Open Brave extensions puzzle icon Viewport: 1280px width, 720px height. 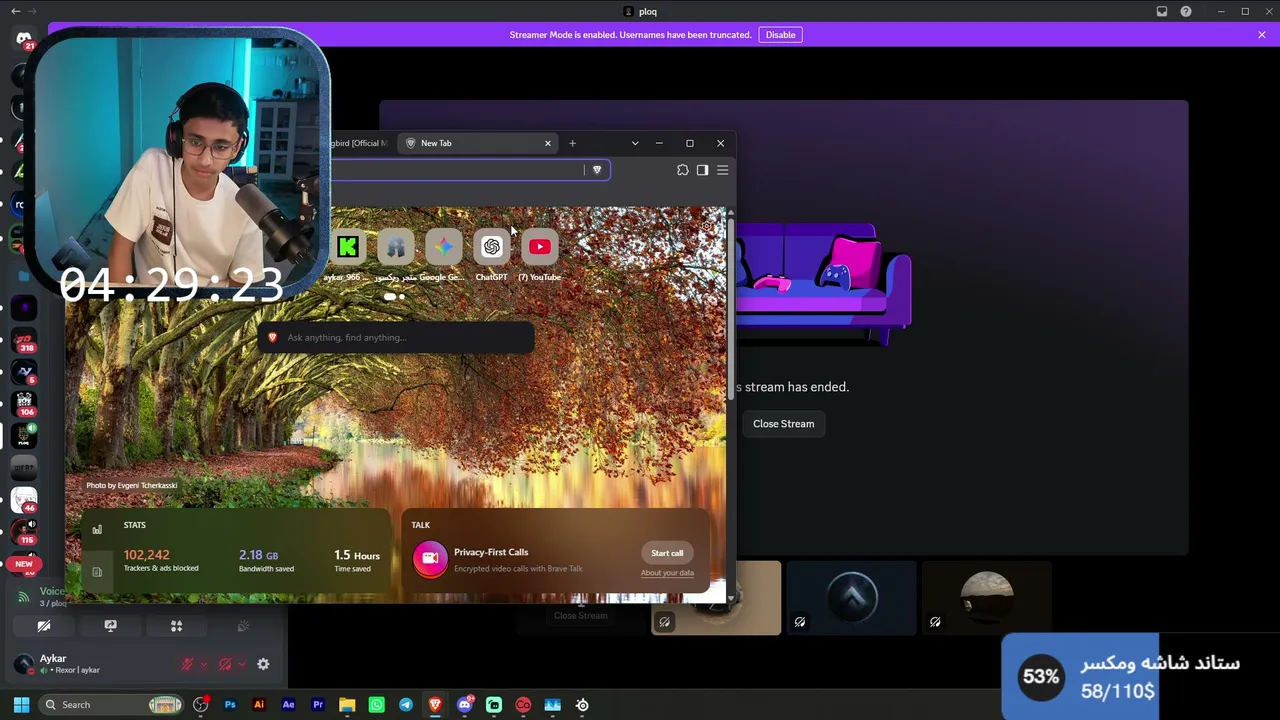click(683, 170)
